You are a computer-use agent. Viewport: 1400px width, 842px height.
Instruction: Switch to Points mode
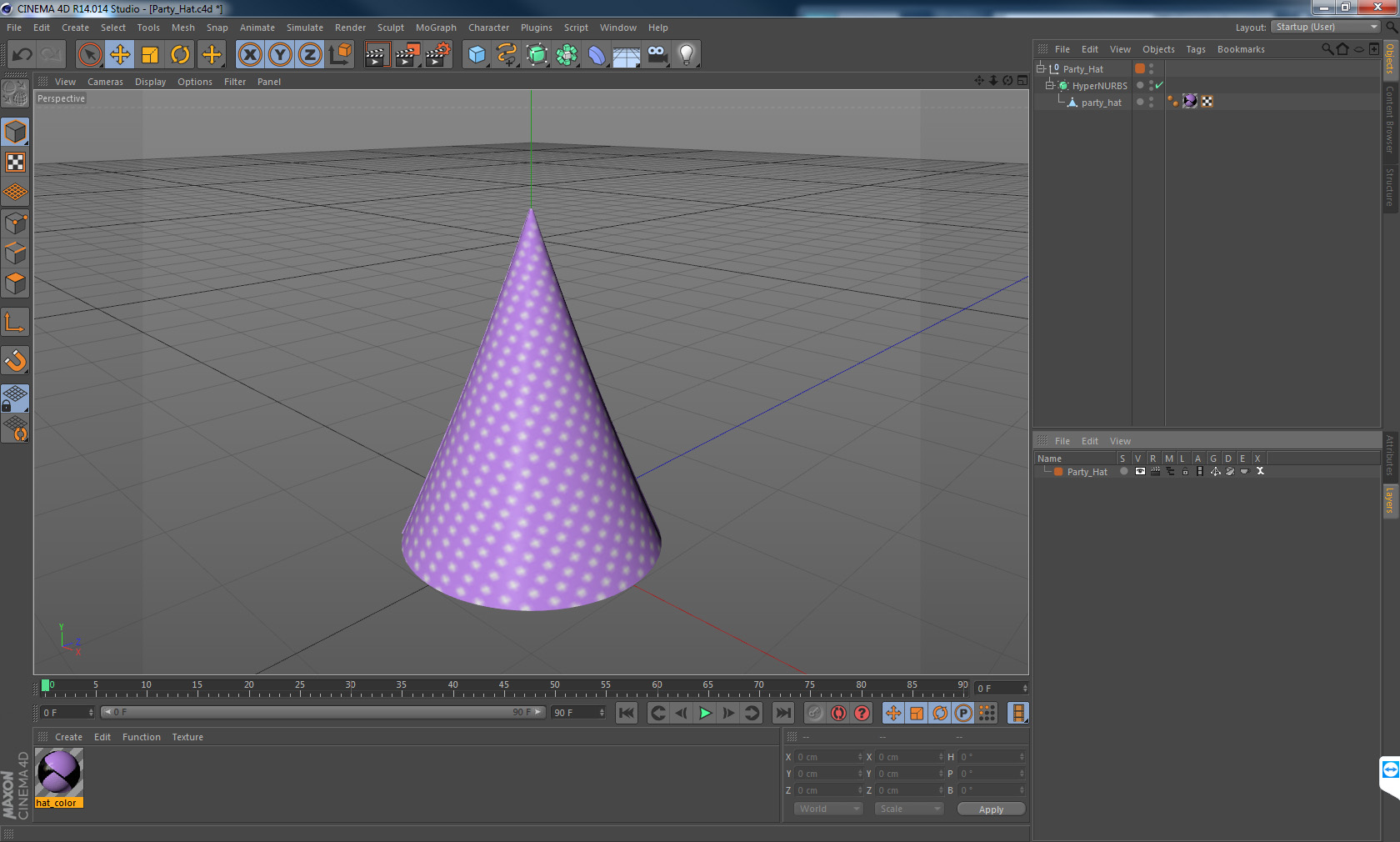(x=16, y=223)
